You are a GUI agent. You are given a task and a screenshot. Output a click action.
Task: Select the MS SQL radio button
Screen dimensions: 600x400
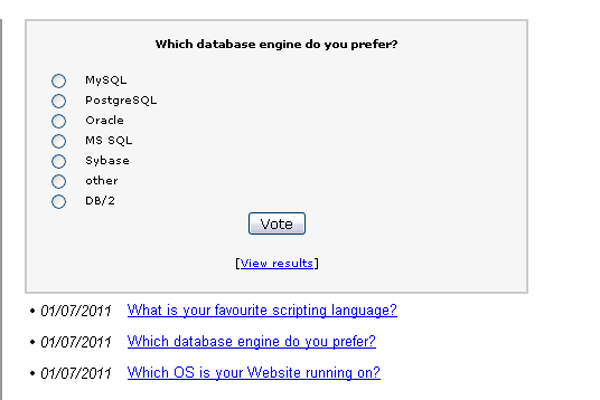59,141
